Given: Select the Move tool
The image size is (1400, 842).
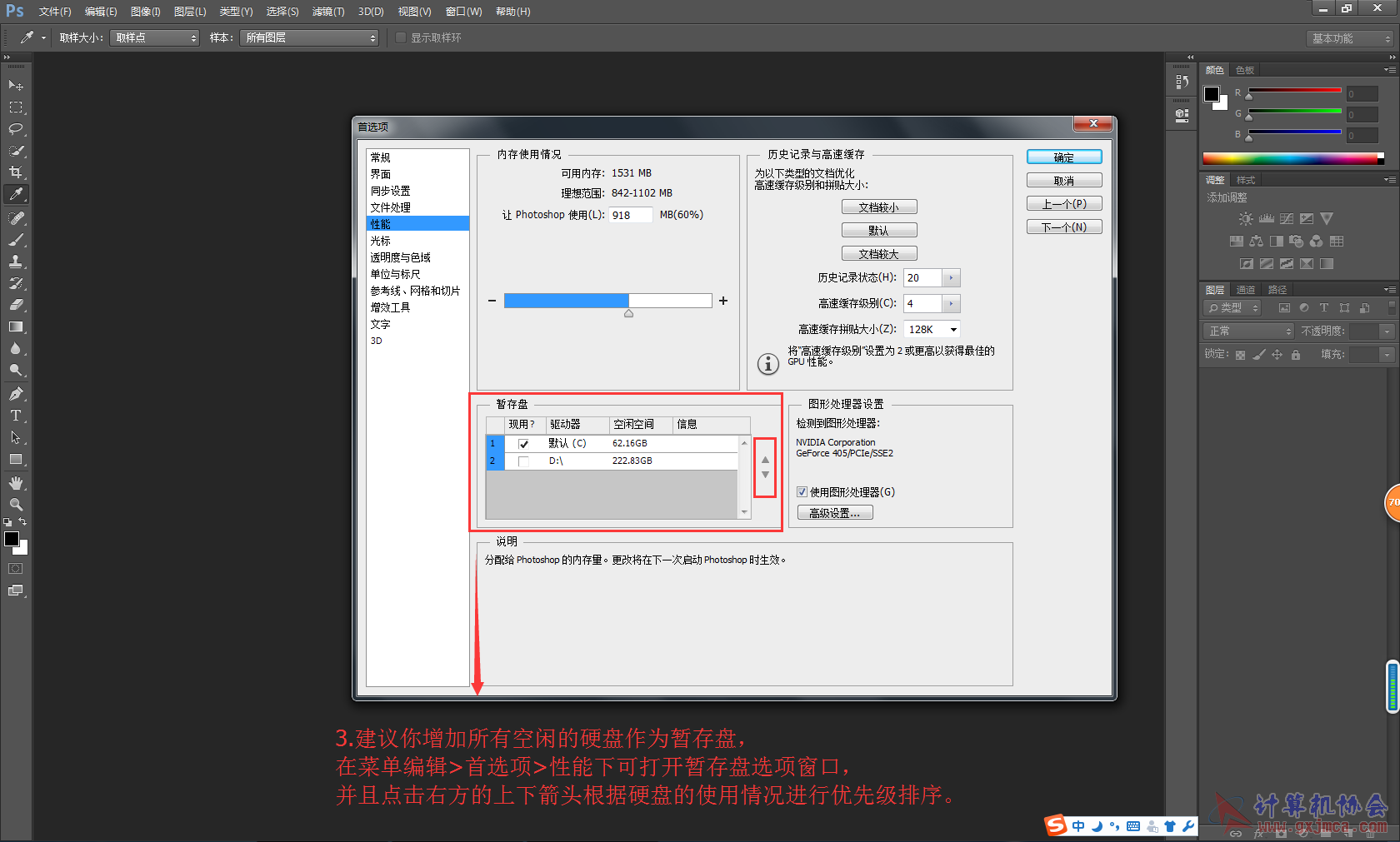Looking at the screenshot, I should [16, 86].
